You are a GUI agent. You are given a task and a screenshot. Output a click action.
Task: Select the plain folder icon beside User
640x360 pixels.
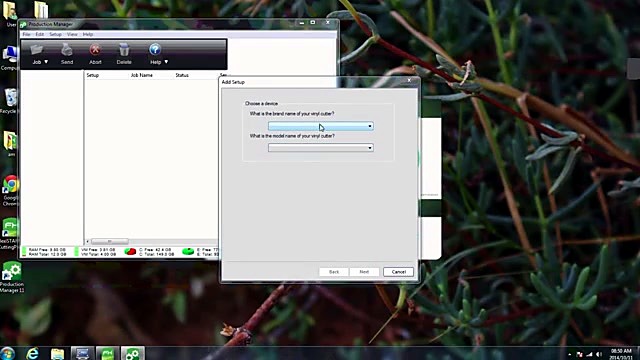coord(41,10)
